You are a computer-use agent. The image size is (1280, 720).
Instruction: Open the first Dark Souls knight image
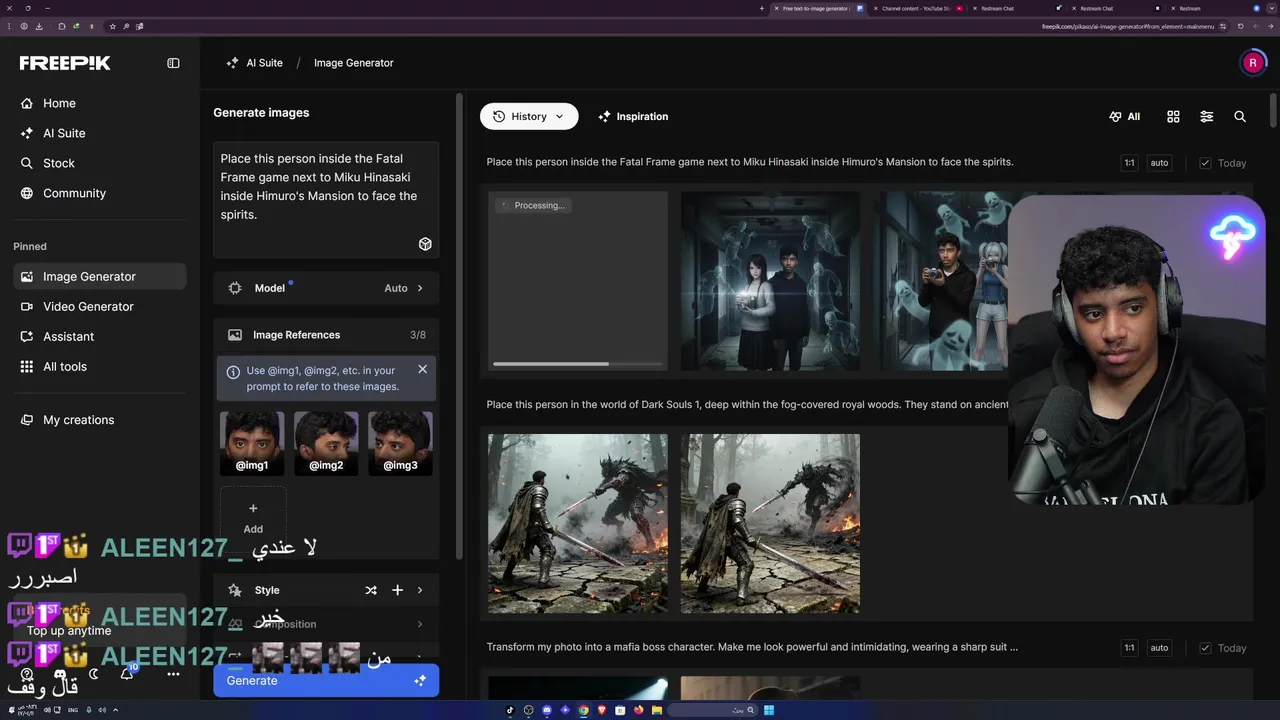pos(578,523)
